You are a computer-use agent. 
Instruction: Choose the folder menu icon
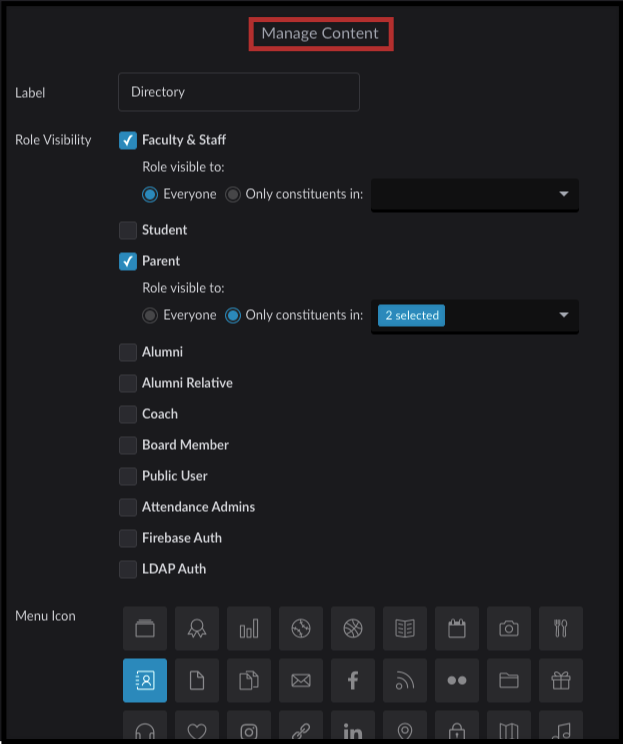[509, 680]
